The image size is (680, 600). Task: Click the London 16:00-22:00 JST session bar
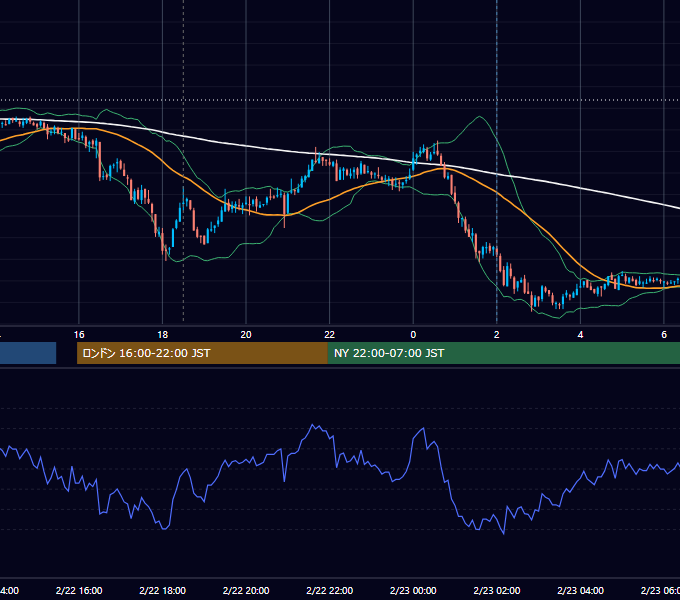tap(202, 353)
